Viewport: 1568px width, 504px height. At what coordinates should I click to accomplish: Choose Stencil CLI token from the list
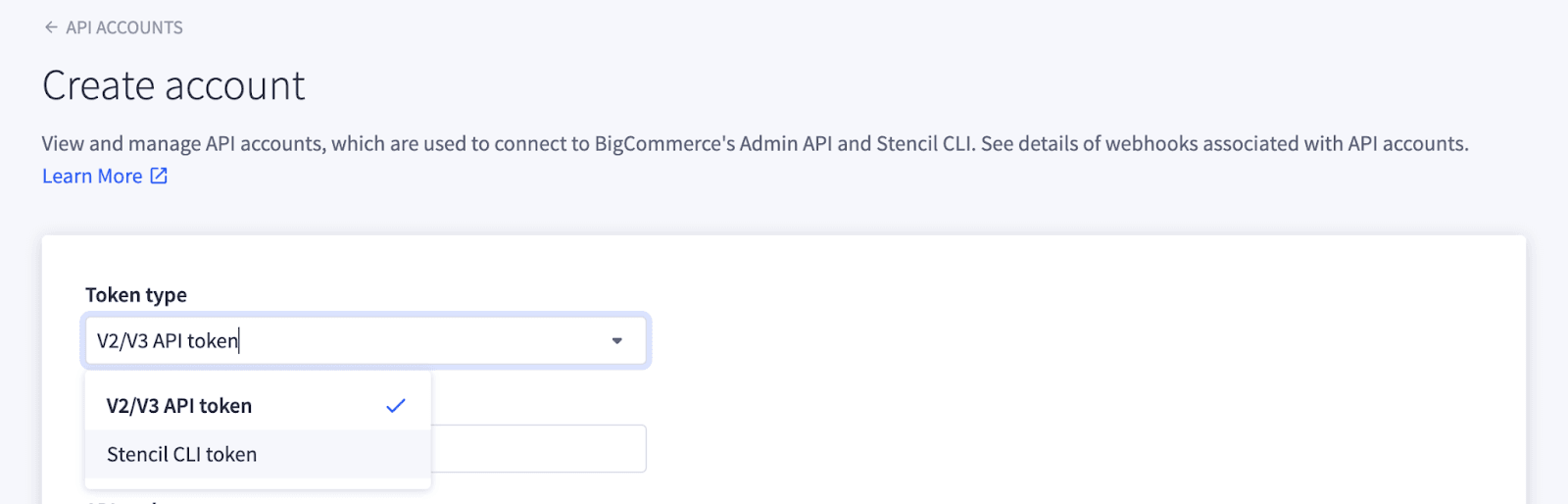click(182, 455)
